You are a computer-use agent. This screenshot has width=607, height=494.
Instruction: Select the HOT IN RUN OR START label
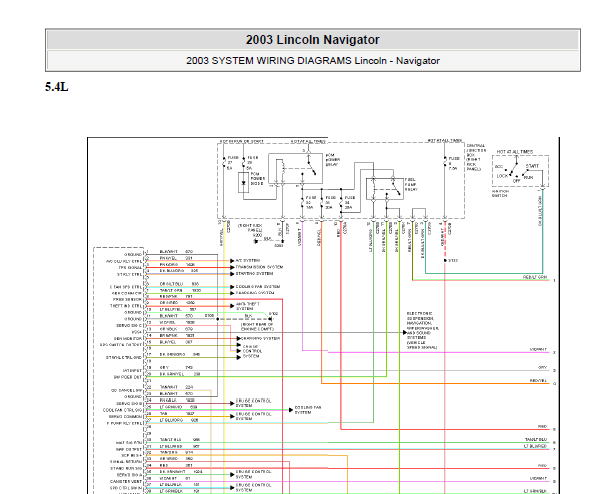tap(242, 141)
